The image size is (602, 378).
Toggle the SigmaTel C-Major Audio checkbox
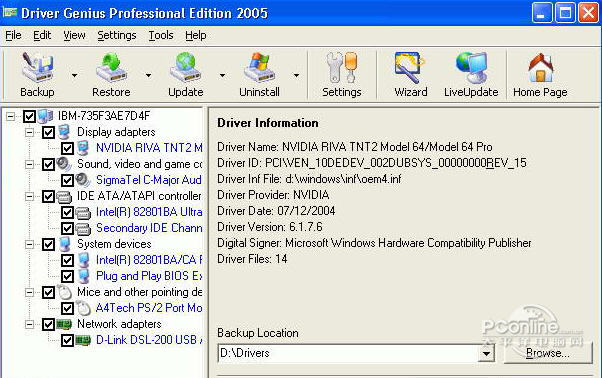67,180
